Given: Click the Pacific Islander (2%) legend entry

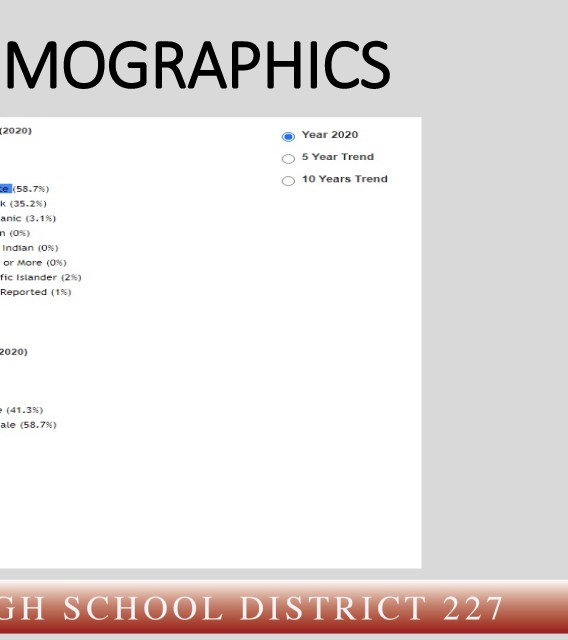Looking at the screenshot, I should 41,277.
